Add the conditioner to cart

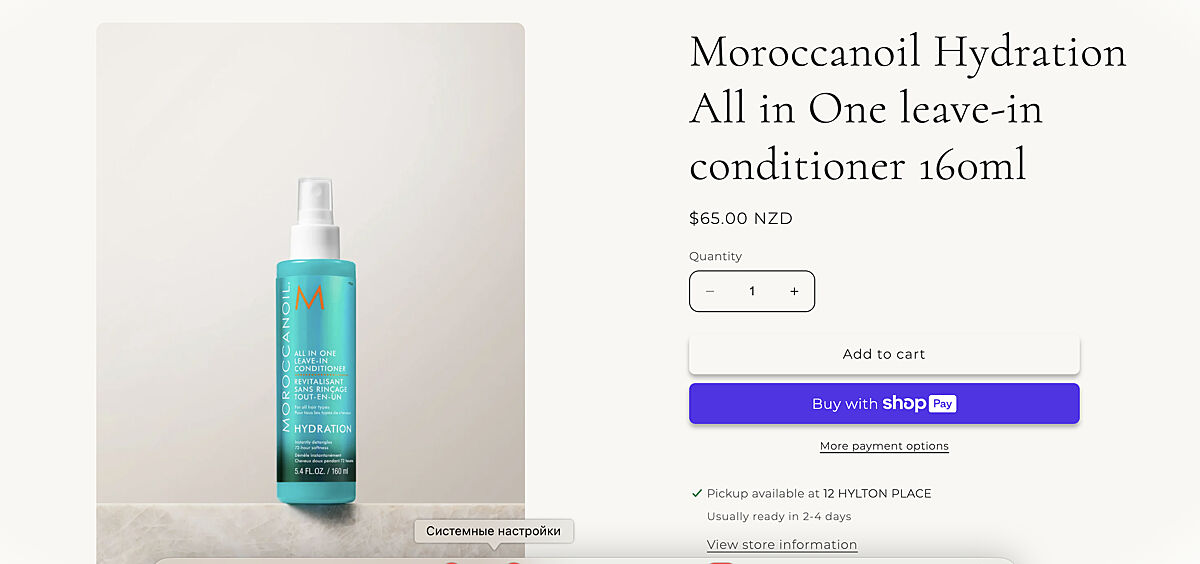(884, 354)
